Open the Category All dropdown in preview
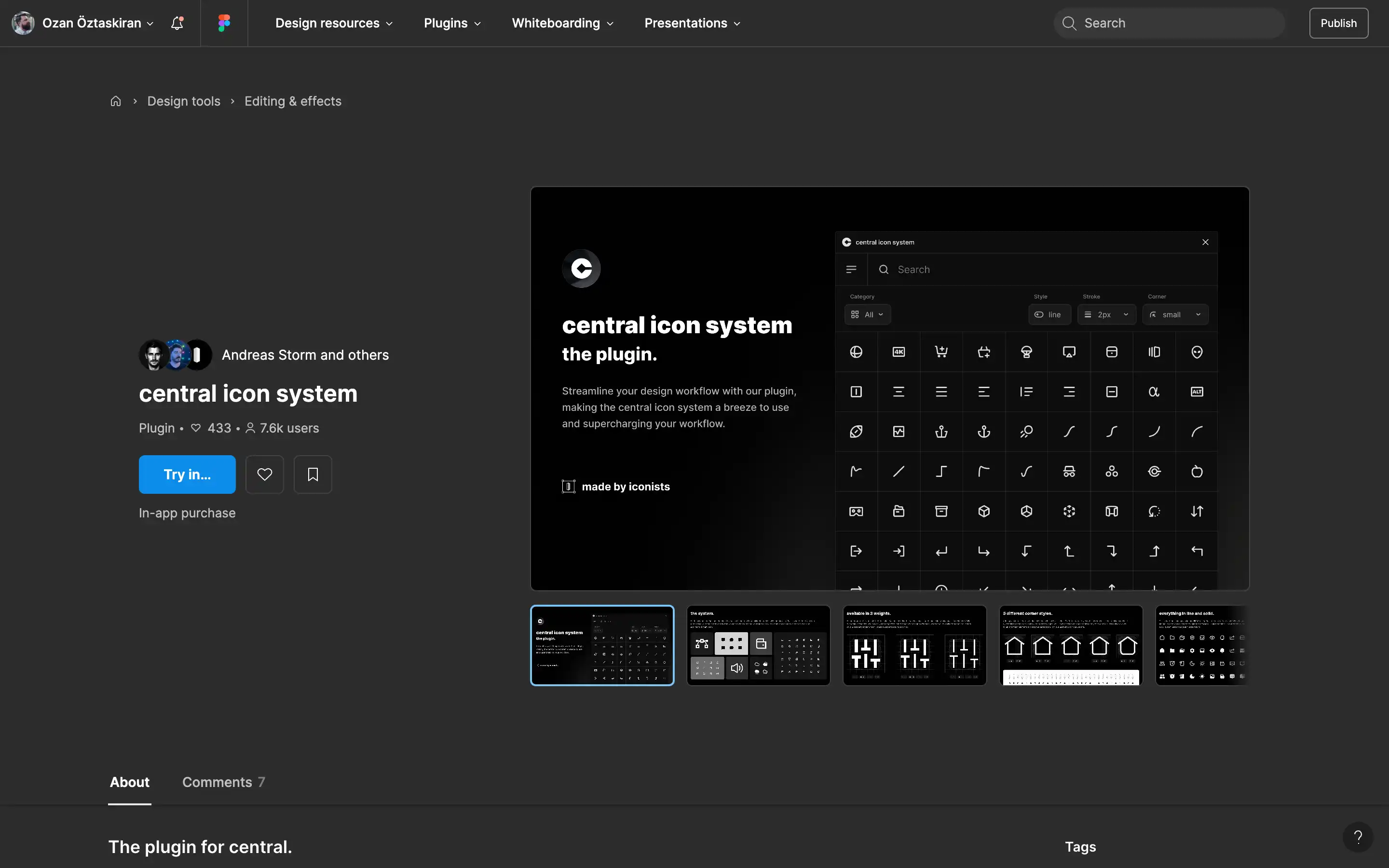 [x=867, y=314]
